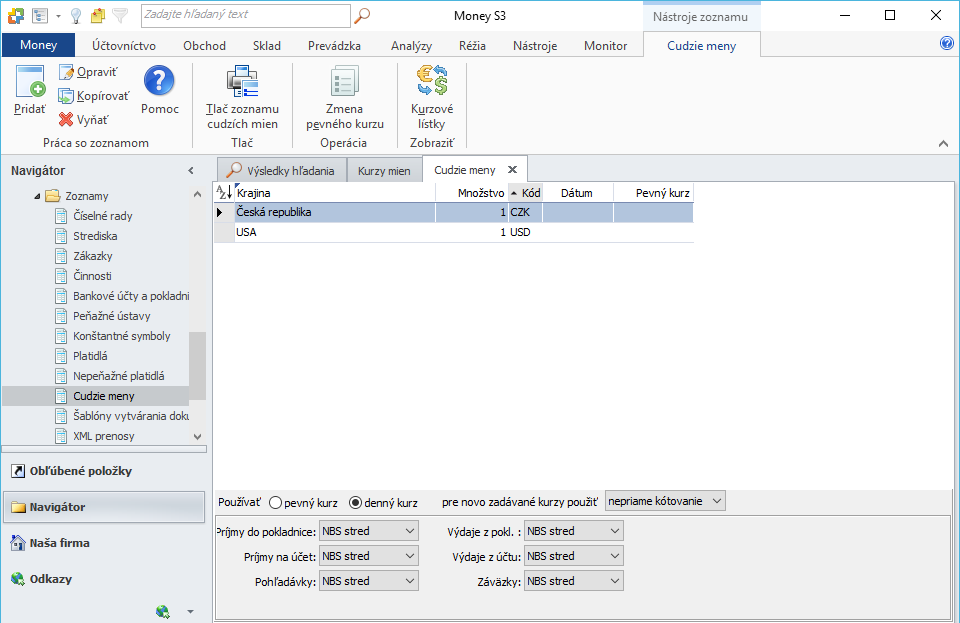The height and width of the screenshot is (623, 960).
Task: Open XML prenosy in navigator
Action: (103, 436)
